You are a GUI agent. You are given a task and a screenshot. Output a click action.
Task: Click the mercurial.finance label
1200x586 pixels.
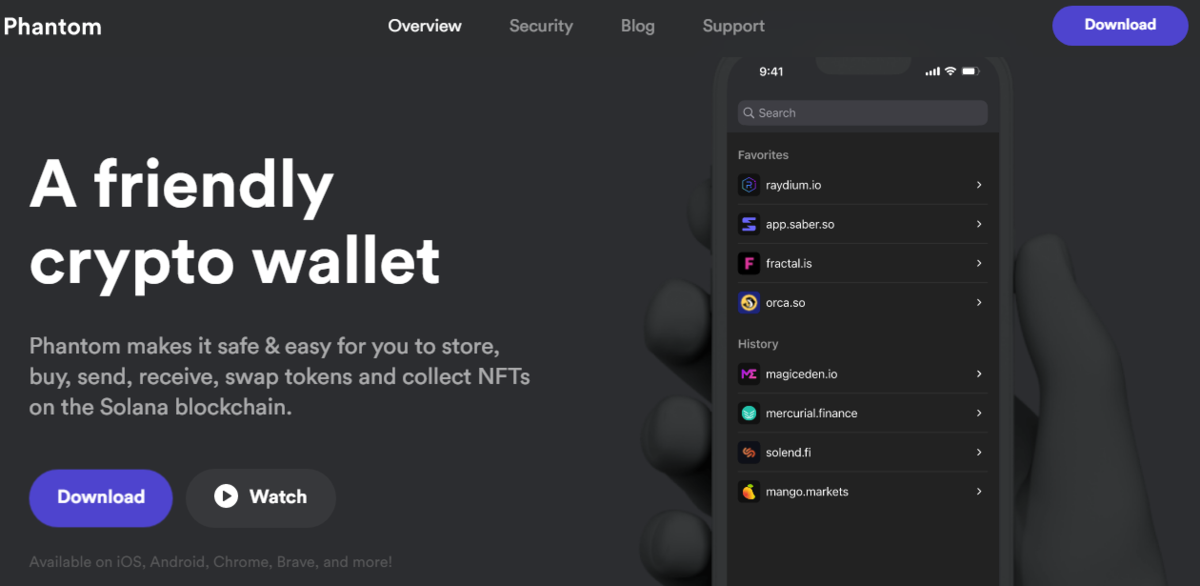812,413
